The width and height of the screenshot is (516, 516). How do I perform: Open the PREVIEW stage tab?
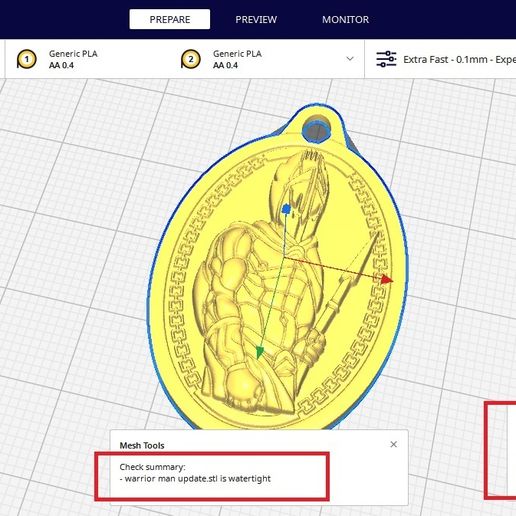(x=256, y=19)
